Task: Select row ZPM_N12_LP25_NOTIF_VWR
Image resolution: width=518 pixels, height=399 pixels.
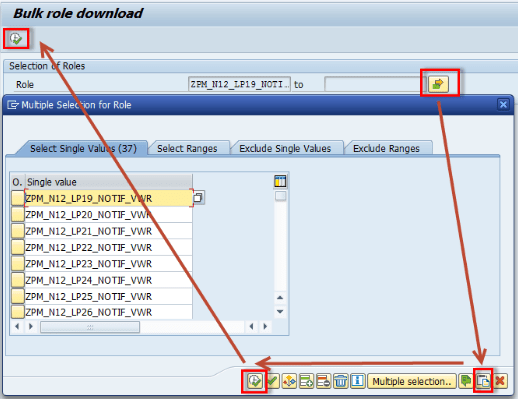Action: tap(109, 296)
